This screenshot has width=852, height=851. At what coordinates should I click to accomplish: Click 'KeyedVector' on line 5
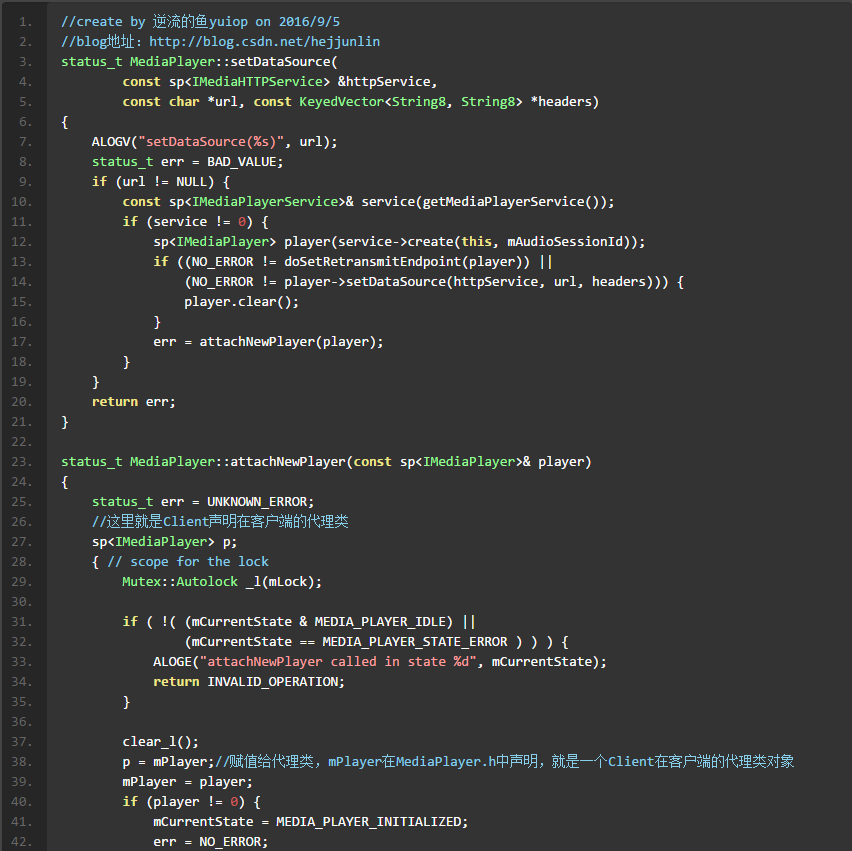click(341, 102)
